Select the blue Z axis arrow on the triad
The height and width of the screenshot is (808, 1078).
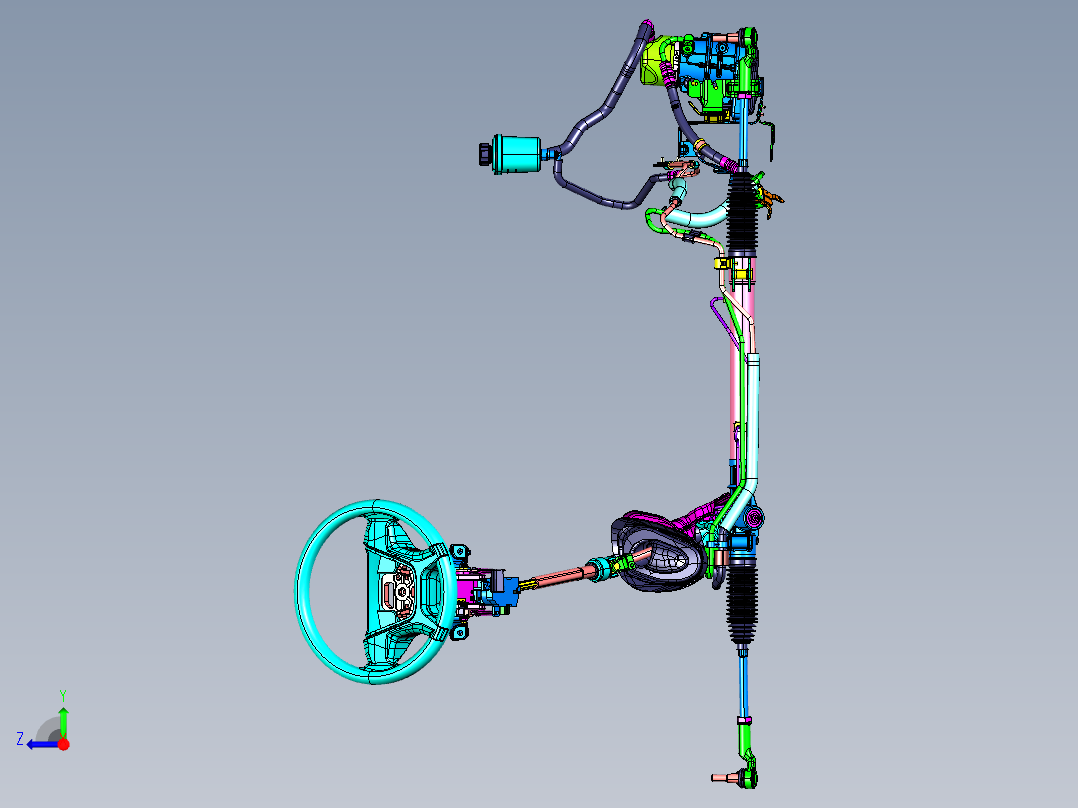click(x=41, y=744)
